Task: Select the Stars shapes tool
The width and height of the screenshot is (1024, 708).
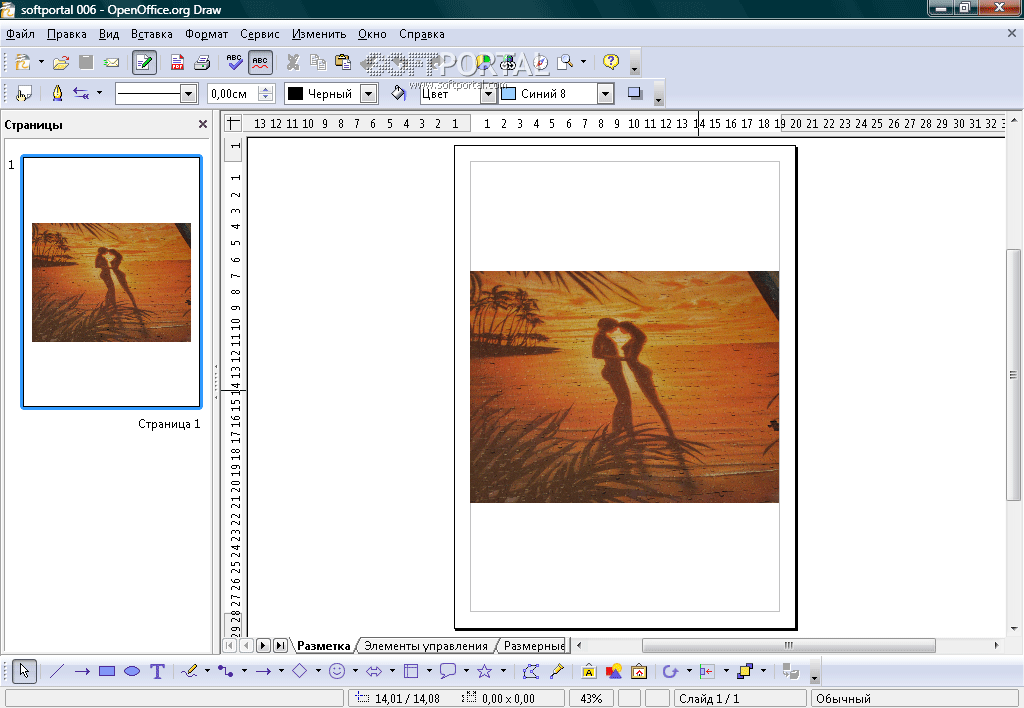Action: click(x=485, y=671)
